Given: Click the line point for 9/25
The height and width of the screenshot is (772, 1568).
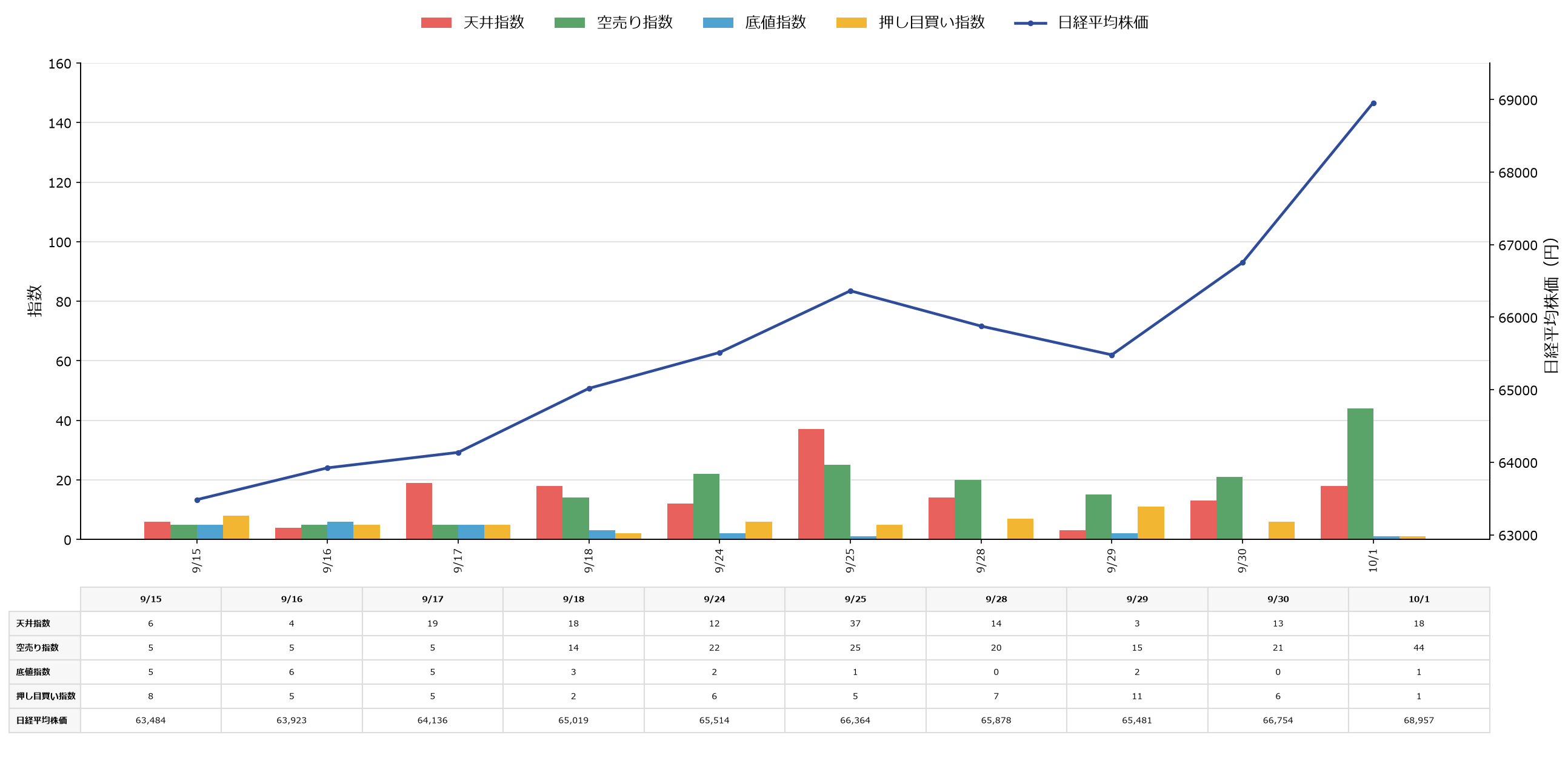Looking at the screenshot, I should (850, 291).
